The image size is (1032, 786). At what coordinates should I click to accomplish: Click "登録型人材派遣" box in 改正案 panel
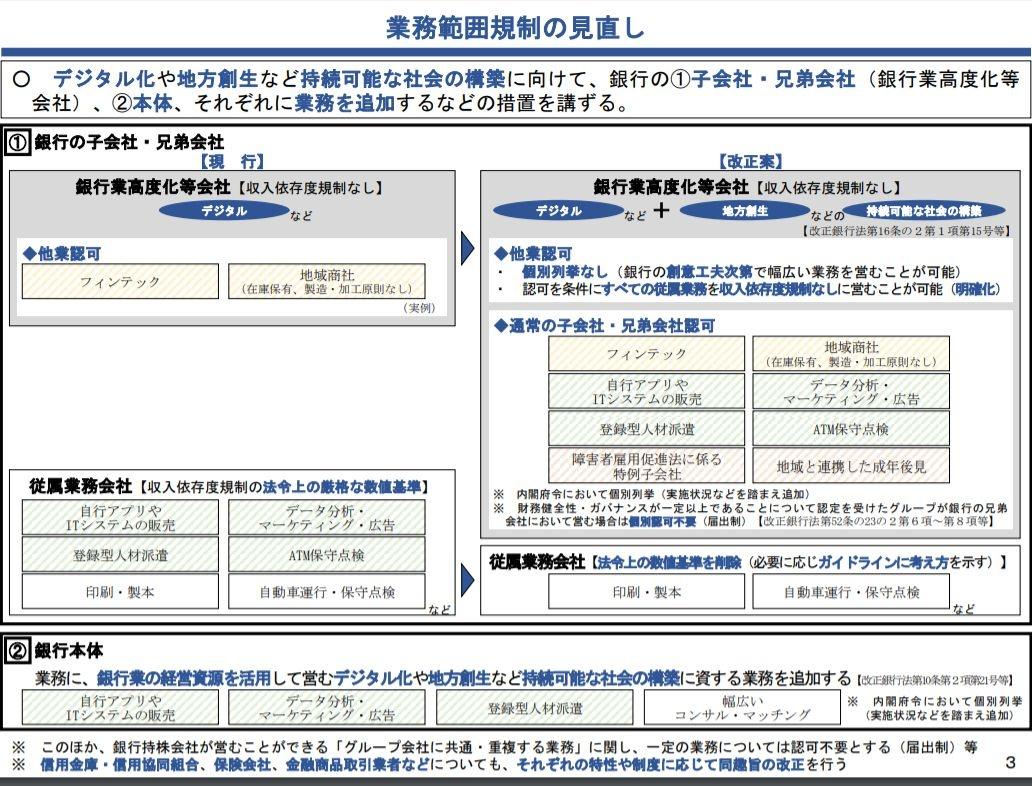click(646, 429)
